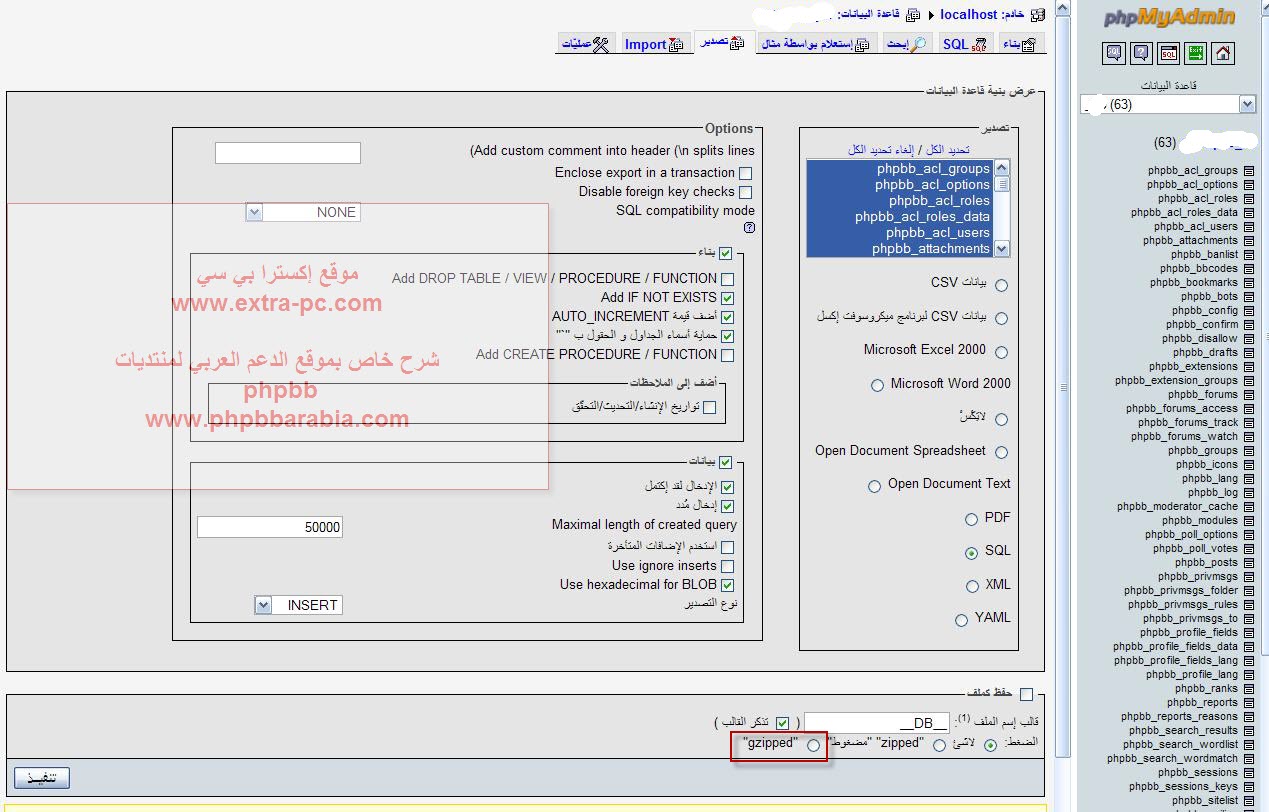1269x812 pixels.
Task: Click browse icon next to phpbb_lang in sidebar
Action: pos(1248,479)
